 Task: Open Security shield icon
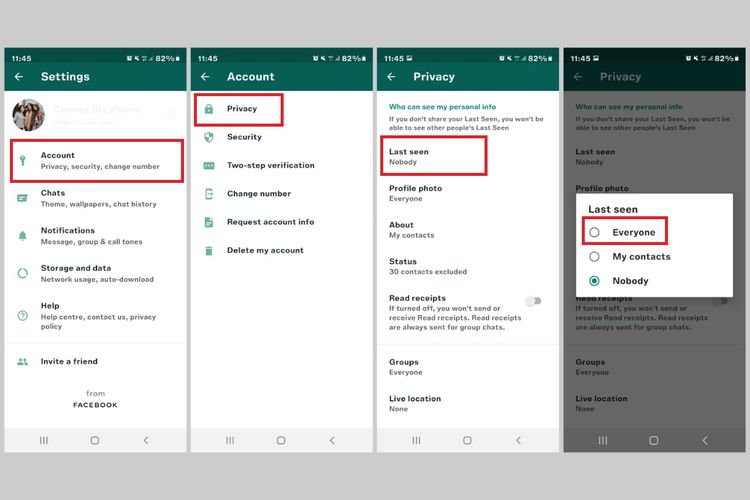pyautogui.click(x=209, y=137)
